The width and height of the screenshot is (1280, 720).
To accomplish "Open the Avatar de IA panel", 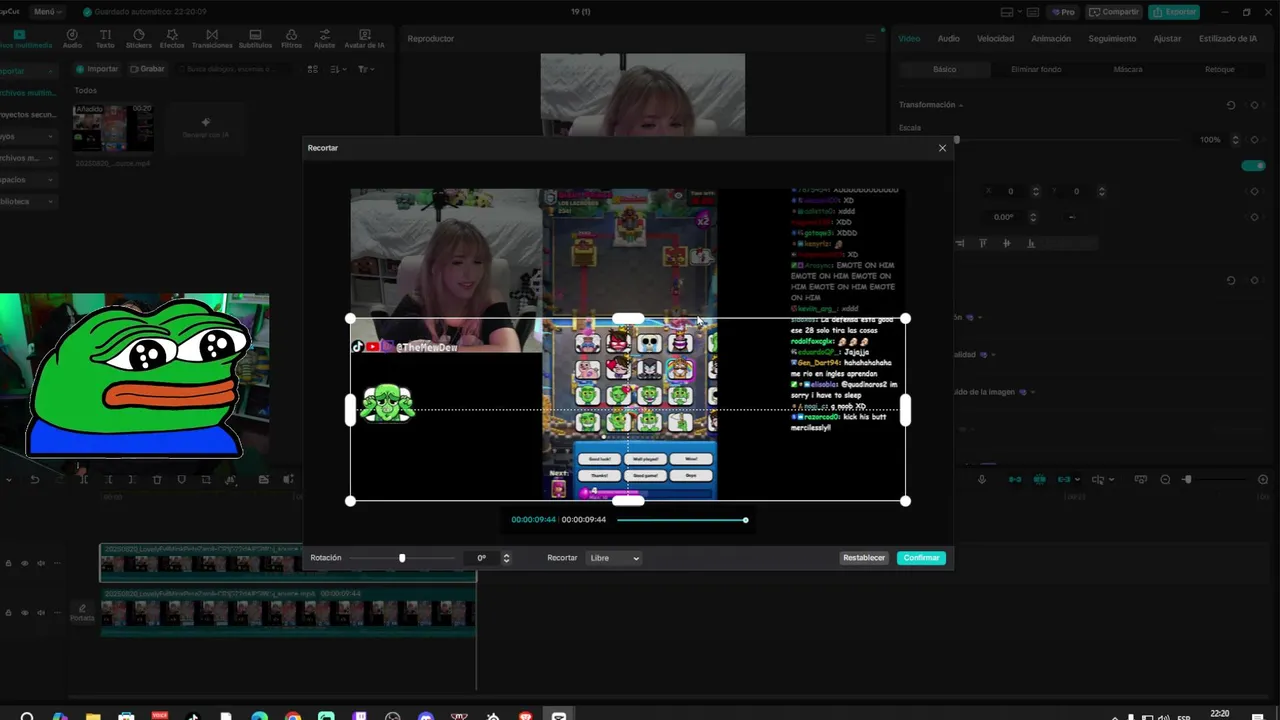I will coord(364,38).
